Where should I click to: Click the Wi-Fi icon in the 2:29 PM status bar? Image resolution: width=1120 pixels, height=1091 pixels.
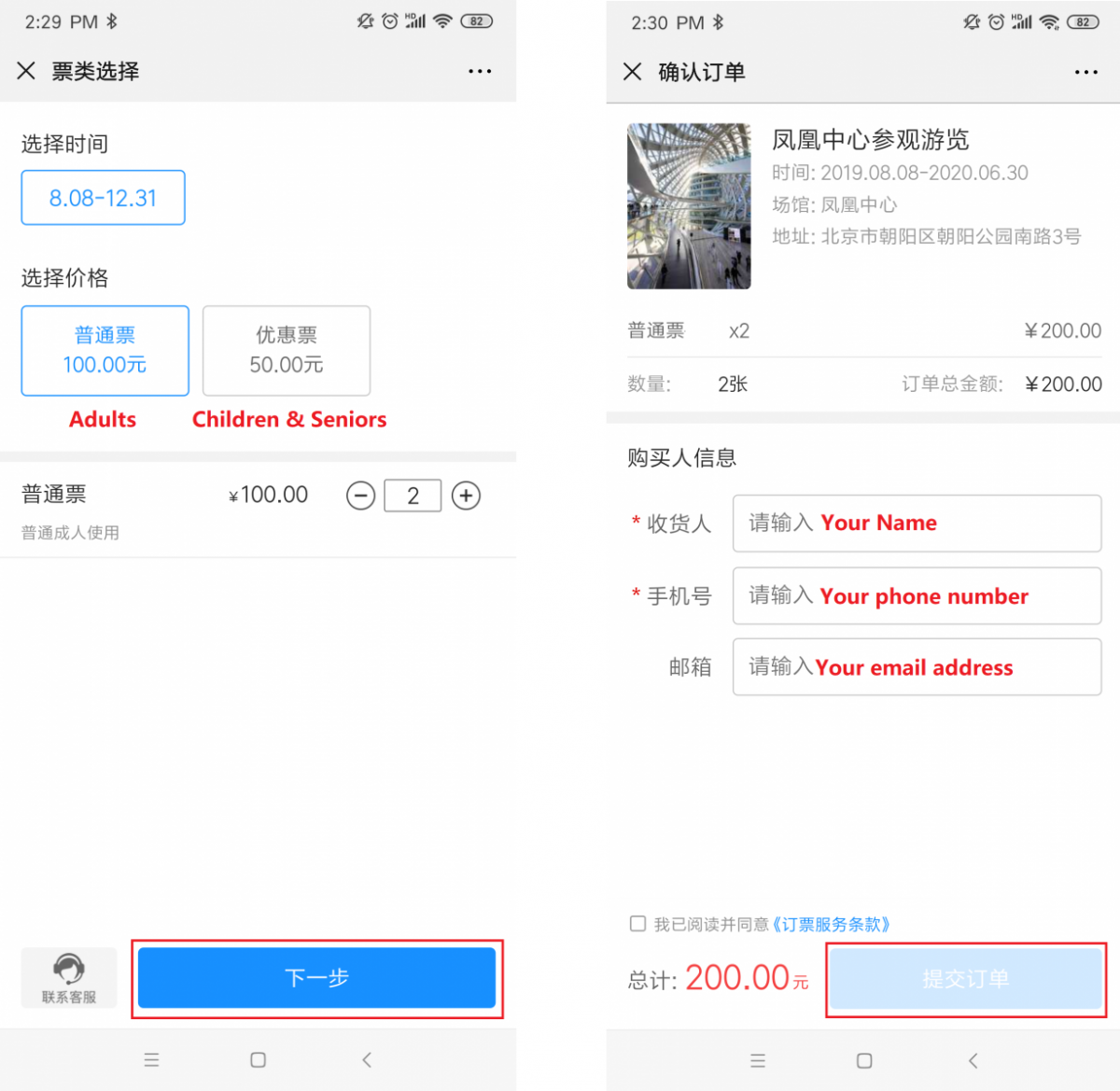(442, 21)
